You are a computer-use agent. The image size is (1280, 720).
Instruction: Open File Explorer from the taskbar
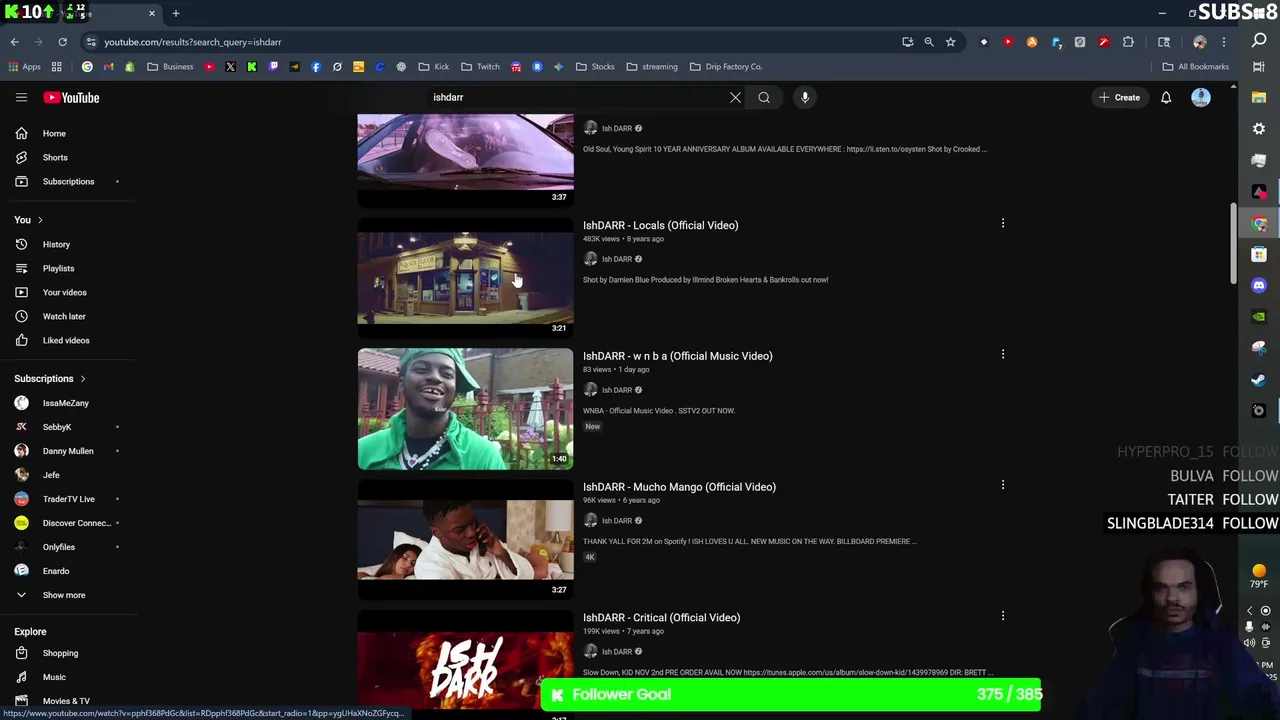tap(1259, 97)
